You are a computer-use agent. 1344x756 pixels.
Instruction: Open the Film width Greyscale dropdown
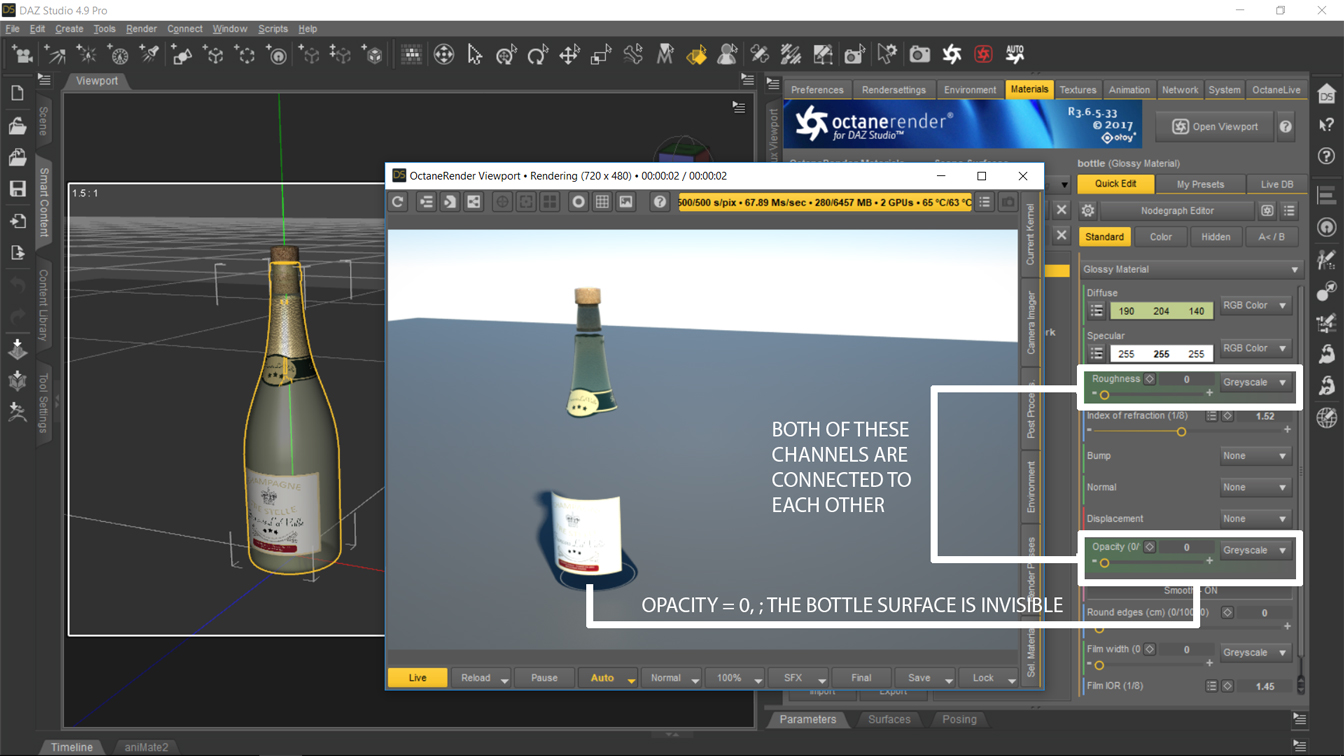pos(1255,653)
